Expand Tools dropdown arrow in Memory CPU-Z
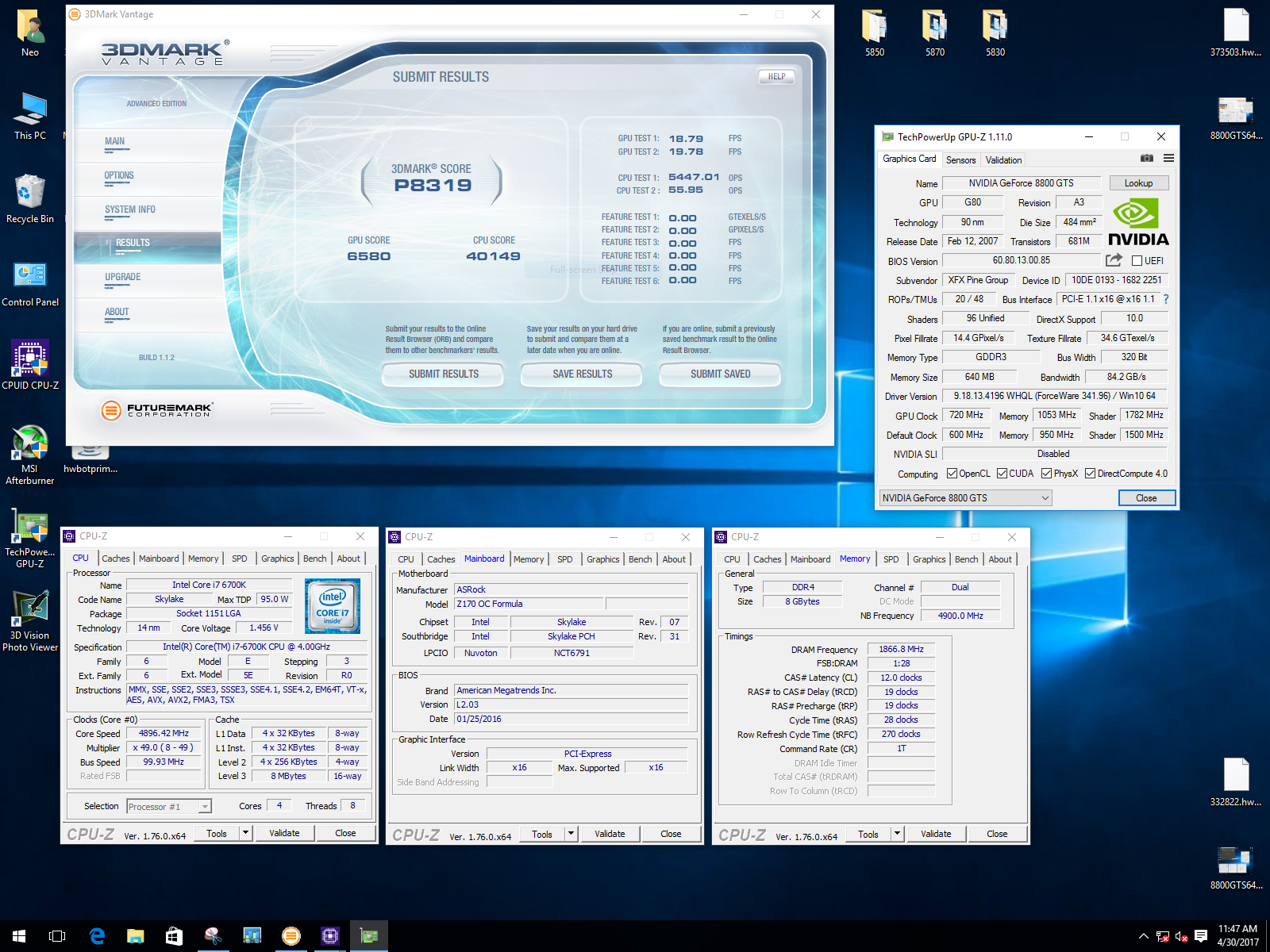Screen dimensions: 1270x952 pyautogui.click(x=897, y=834)
